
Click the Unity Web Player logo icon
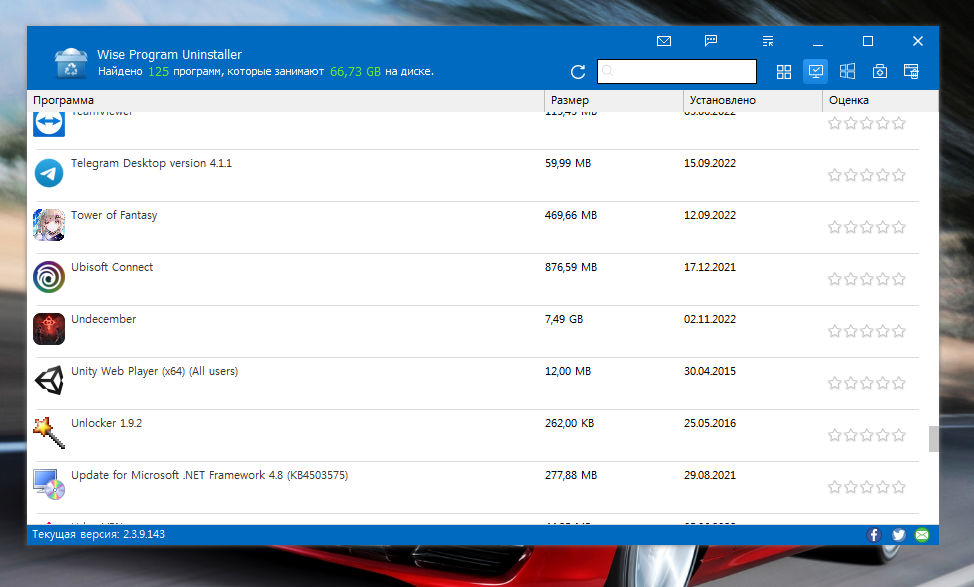pos(49,380)
